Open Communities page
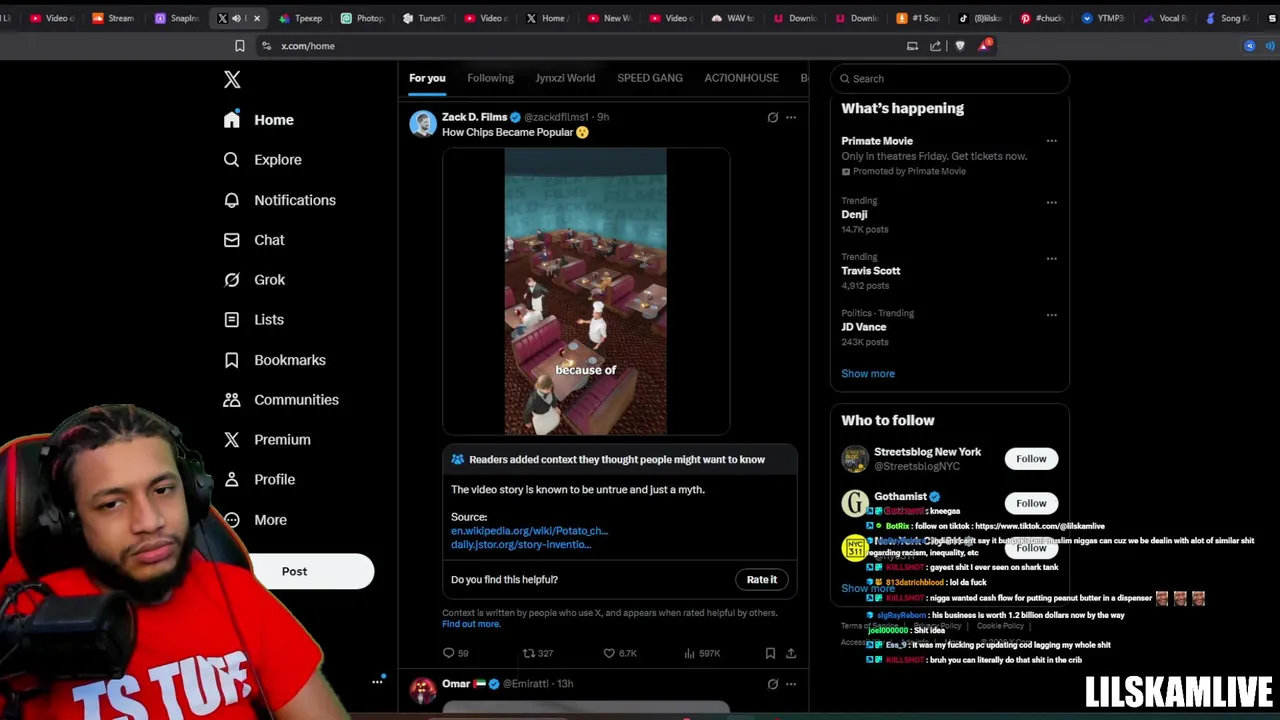This screenshot has width=1280, height=720. coord(281,400)
